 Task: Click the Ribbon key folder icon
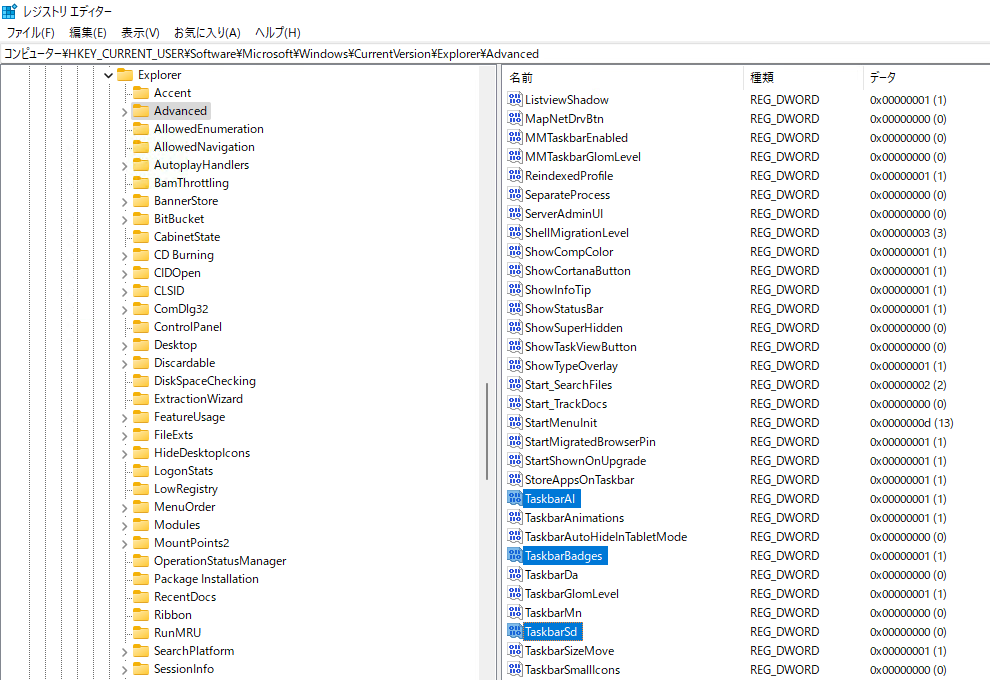pyautogui.click(x=141, y=614)
